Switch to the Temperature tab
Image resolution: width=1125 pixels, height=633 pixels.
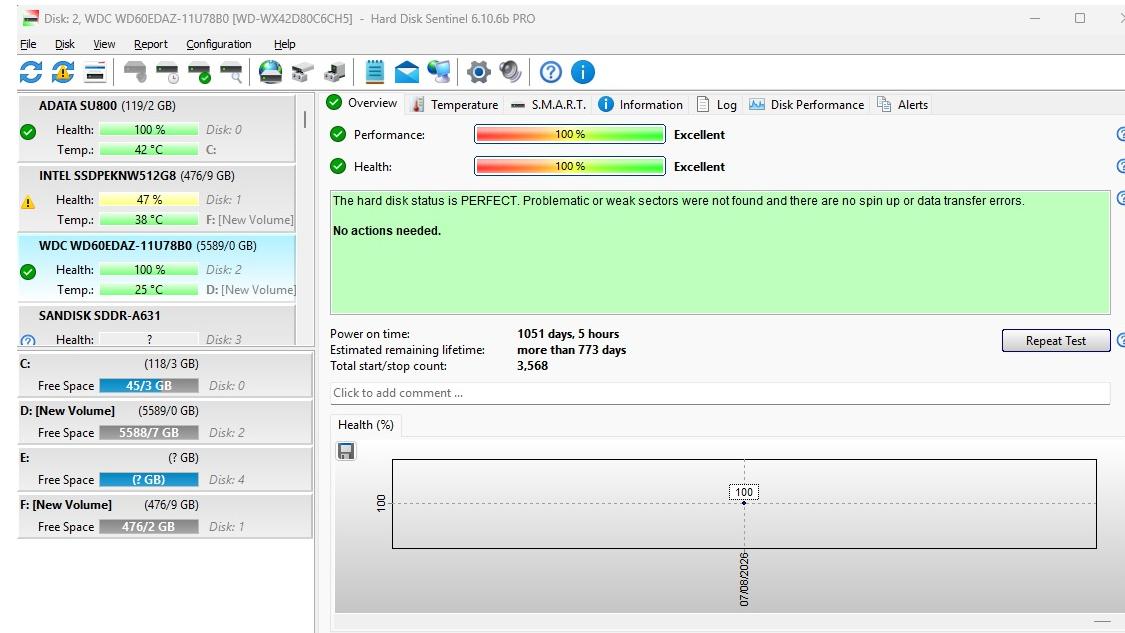pos(455,105)
